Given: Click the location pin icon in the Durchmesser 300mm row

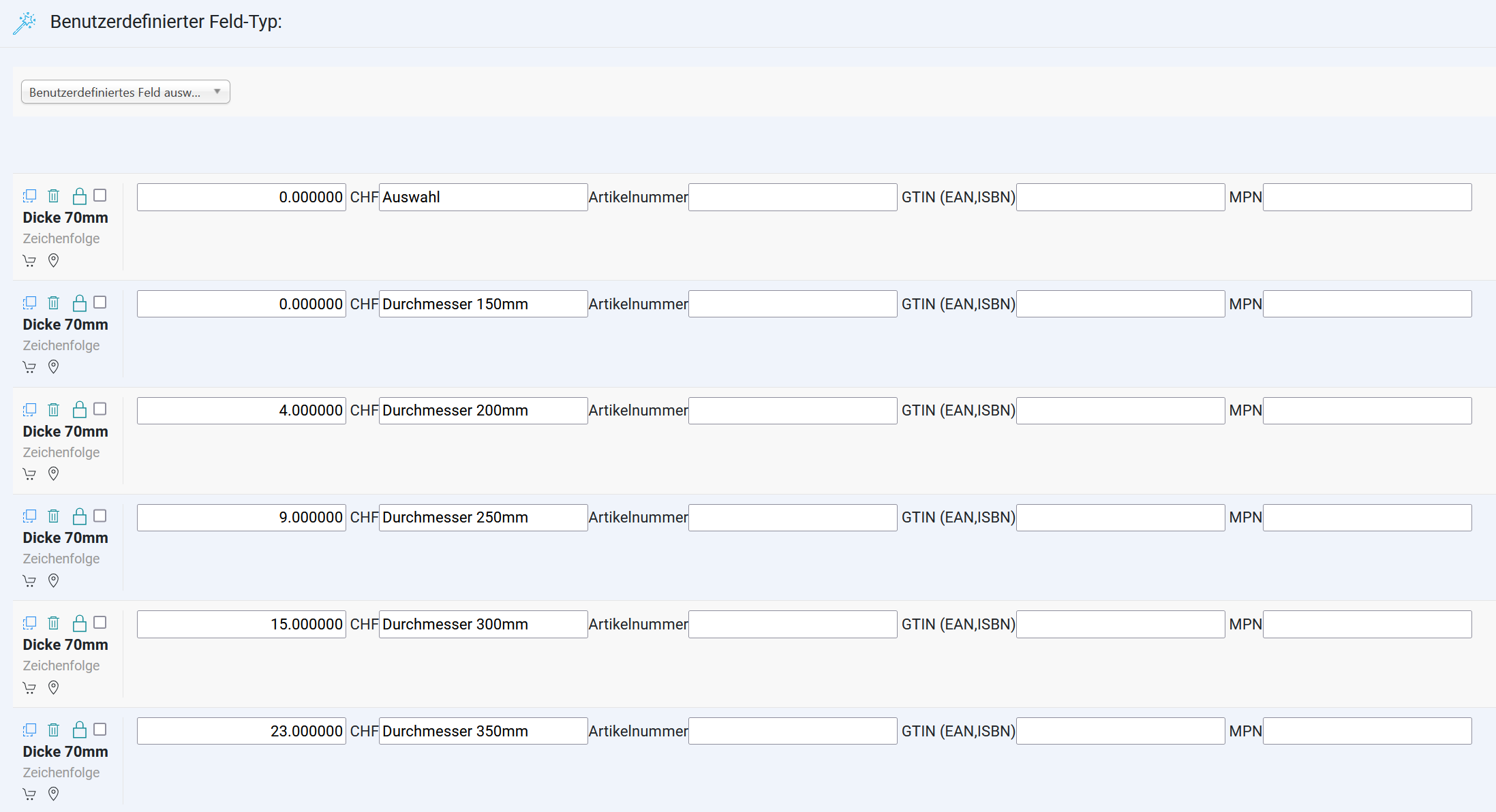Looking at the screenshot, I should click(x=54, y=687).
